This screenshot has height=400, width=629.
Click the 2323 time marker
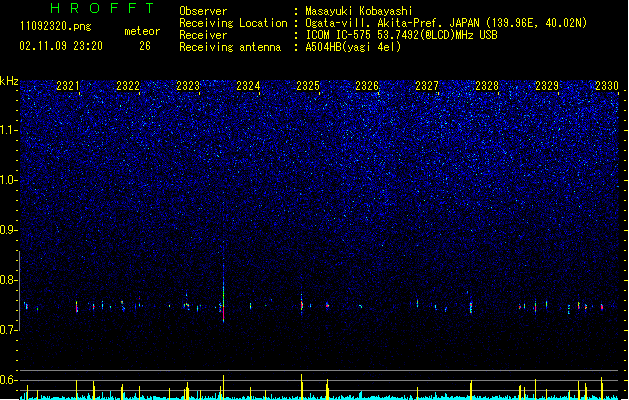(188, 86)
